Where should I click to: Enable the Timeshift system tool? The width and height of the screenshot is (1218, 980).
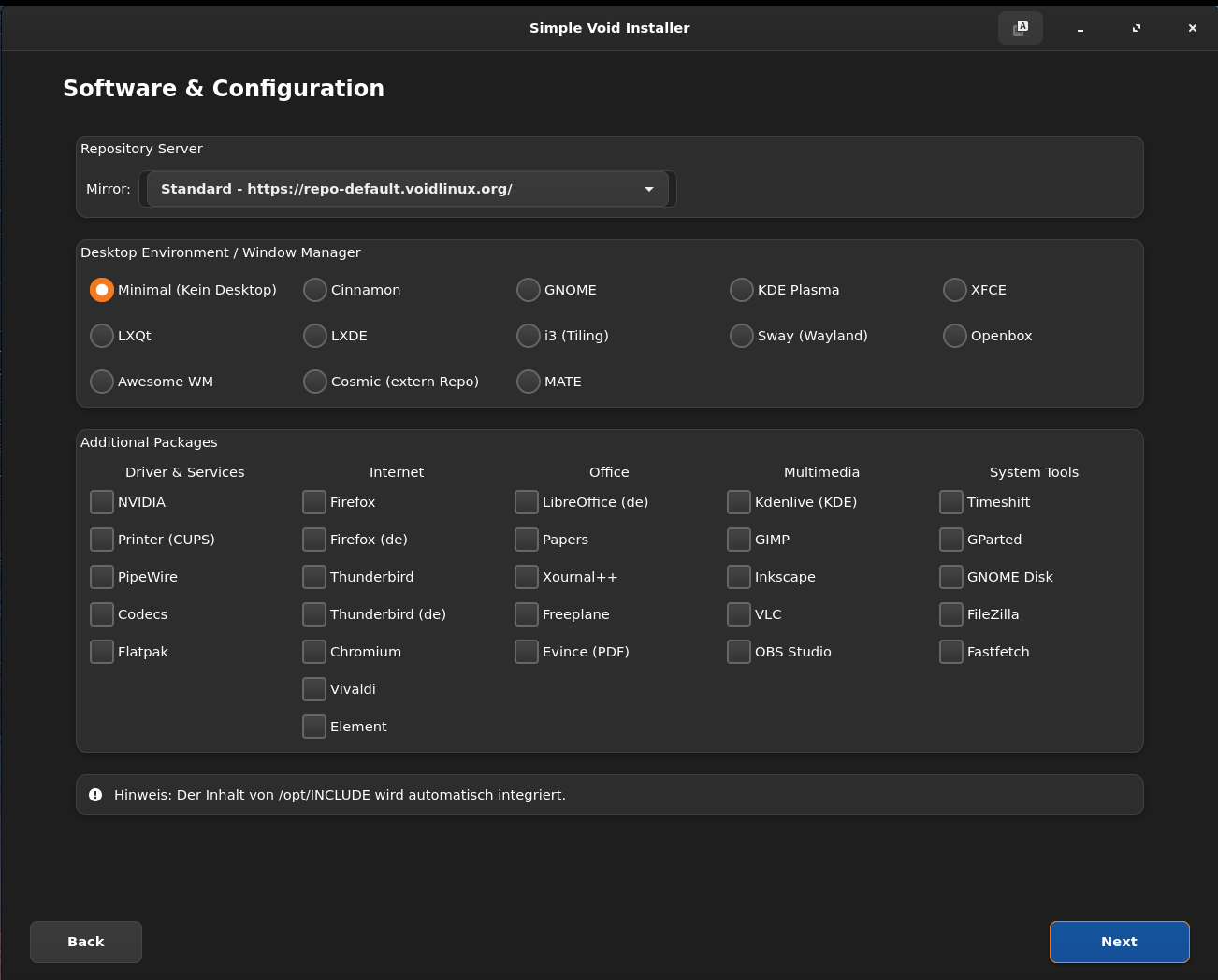(x=951, y=502)
